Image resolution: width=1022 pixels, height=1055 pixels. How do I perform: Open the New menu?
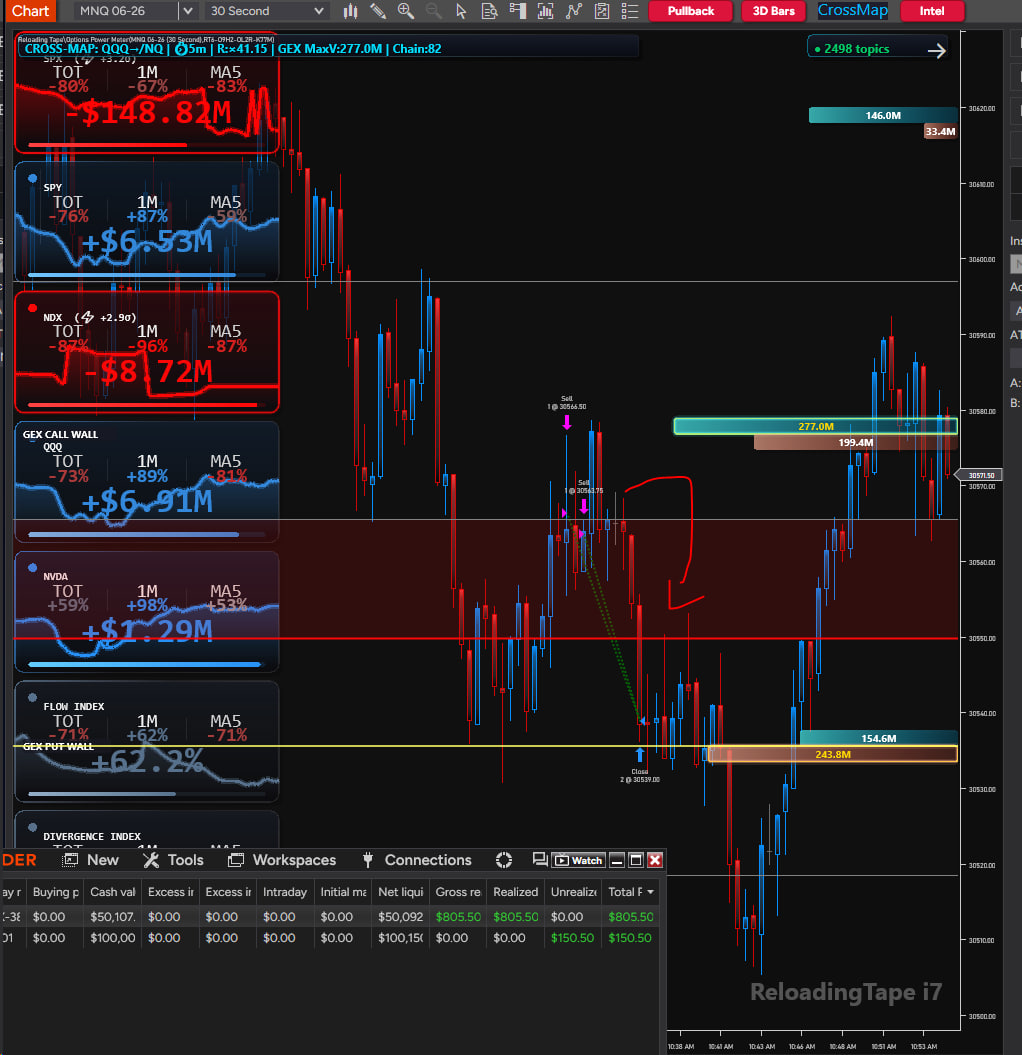(102, 860)
